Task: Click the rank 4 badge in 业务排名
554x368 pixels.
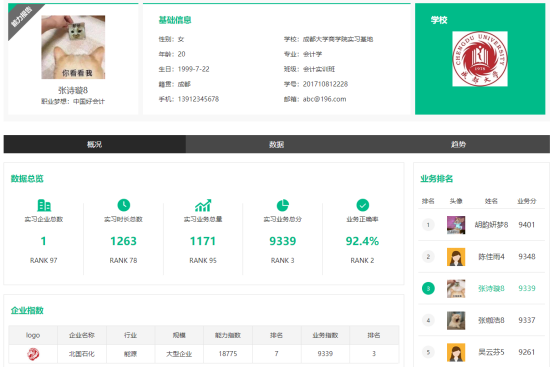Action: pos(428,320)
